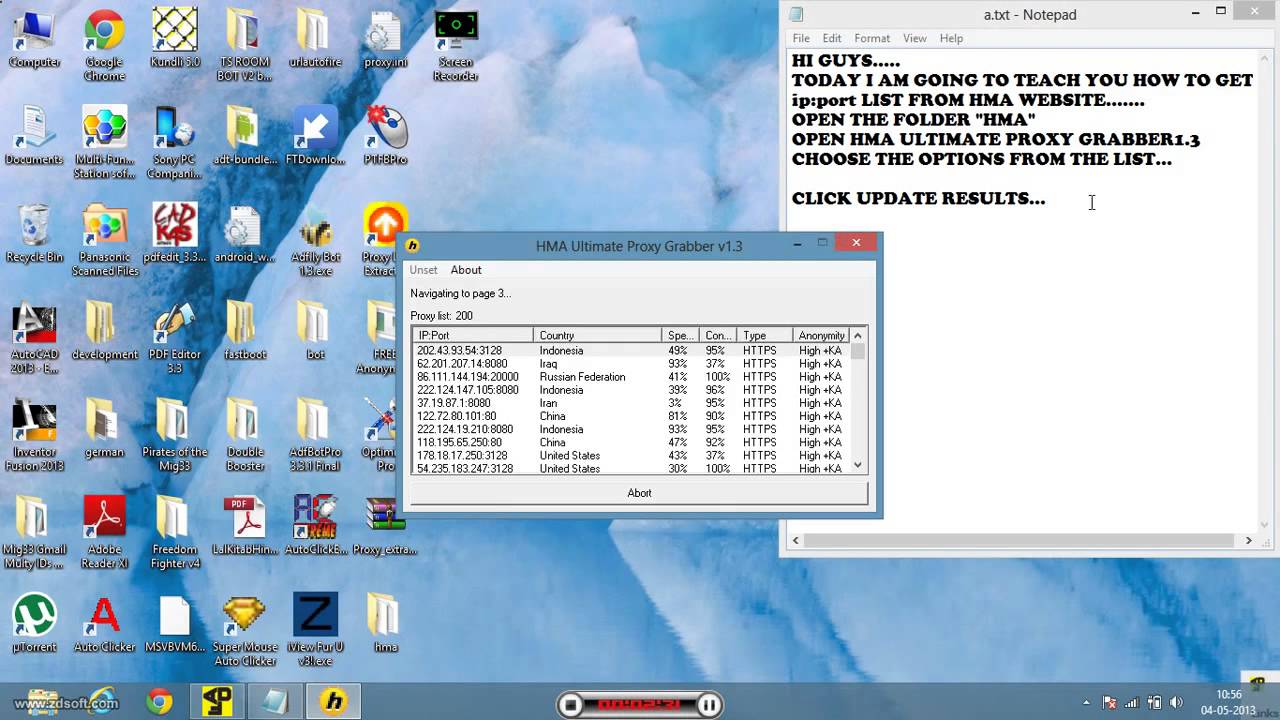1280x720 pixels.
Task: Open proxy.ini file on desktop
Action: [x=385, y=40]
